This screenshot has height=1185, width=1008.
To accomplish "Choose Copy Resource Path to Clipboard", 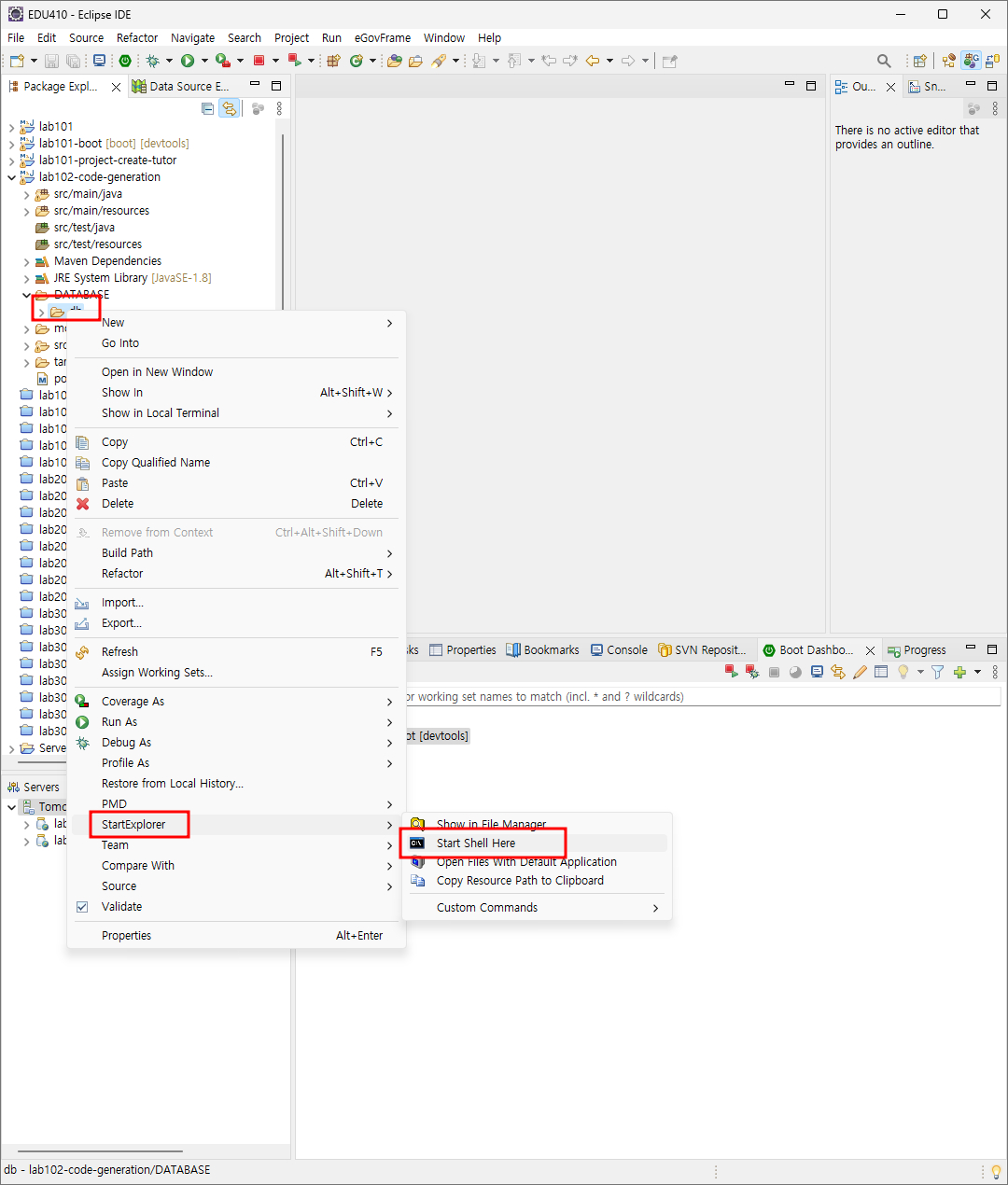I will (537, 881).
